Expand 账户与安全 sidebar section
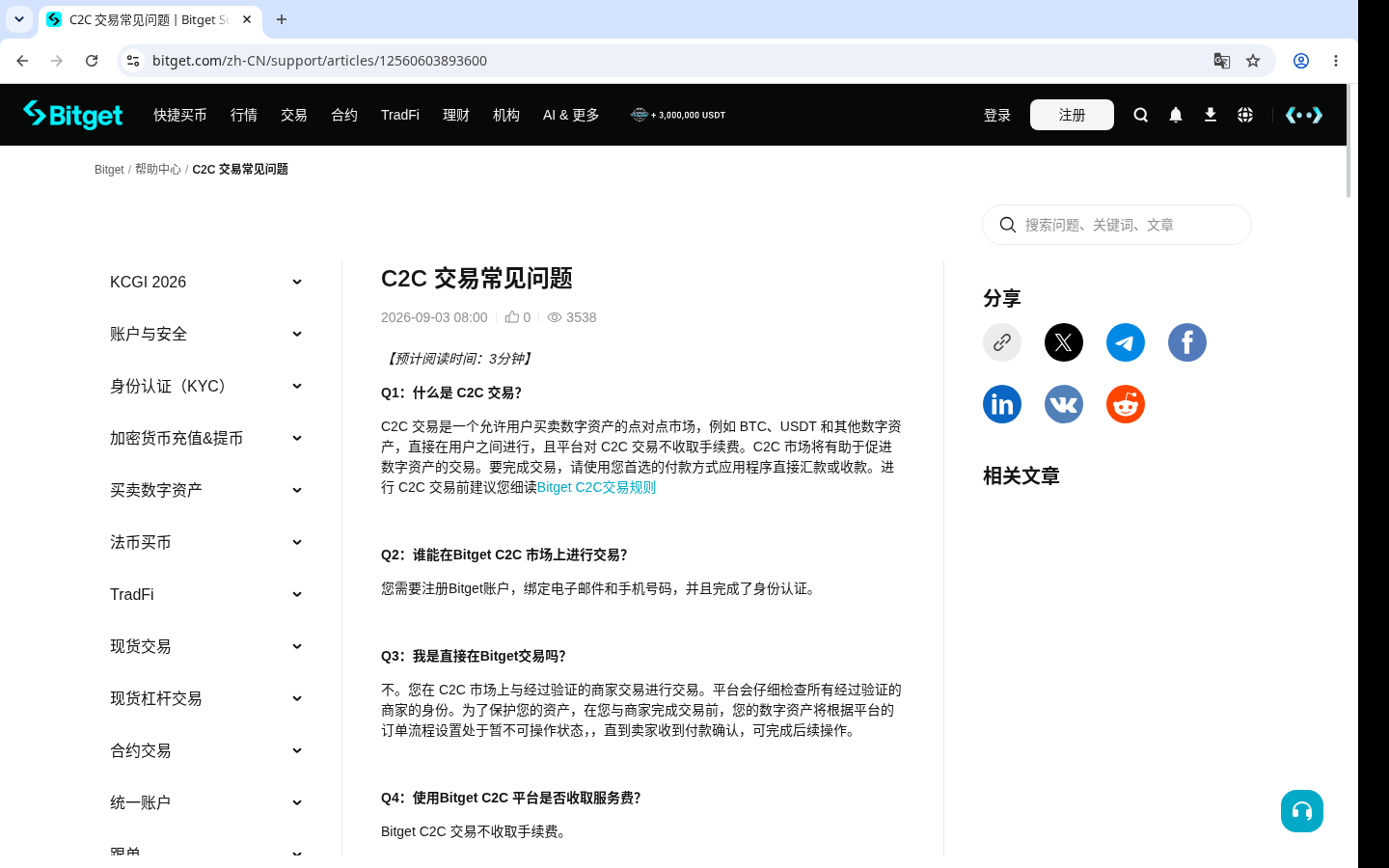The width and height of the screenshot is (1389, 868). (x=206, y=334)
